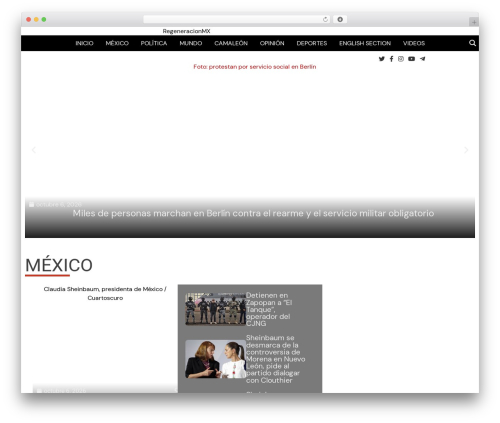Viewport: 500px width, 423px height.
Task: Open the CAMALEÓN menu item
Action: point(231,43)
